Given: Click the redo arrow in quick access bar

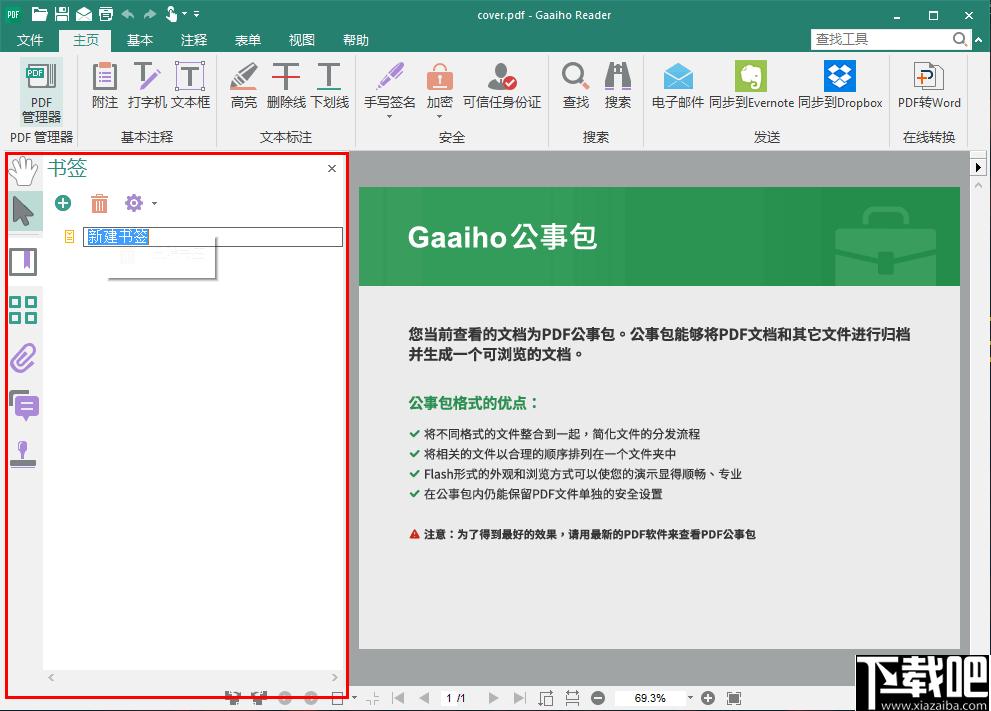Looking at the screenshot, I should (x=149, y=14).
